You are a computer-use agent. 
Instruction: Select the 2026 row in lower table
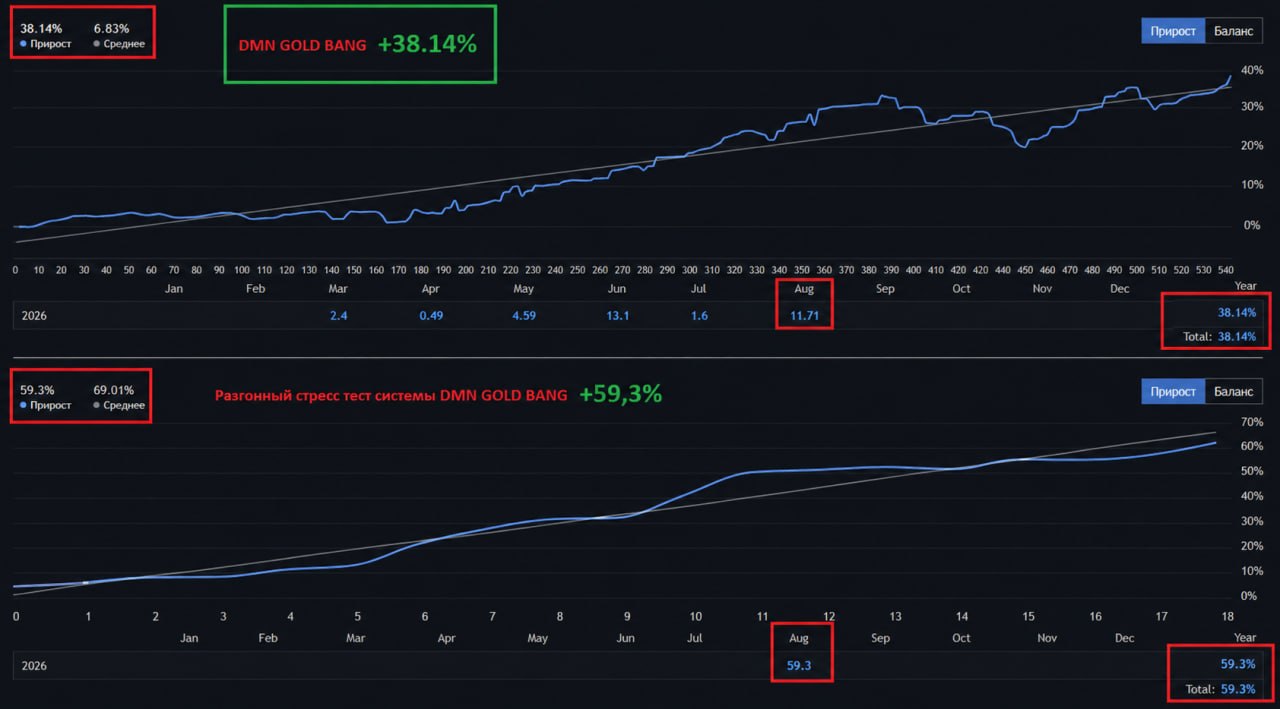(639, 665)
